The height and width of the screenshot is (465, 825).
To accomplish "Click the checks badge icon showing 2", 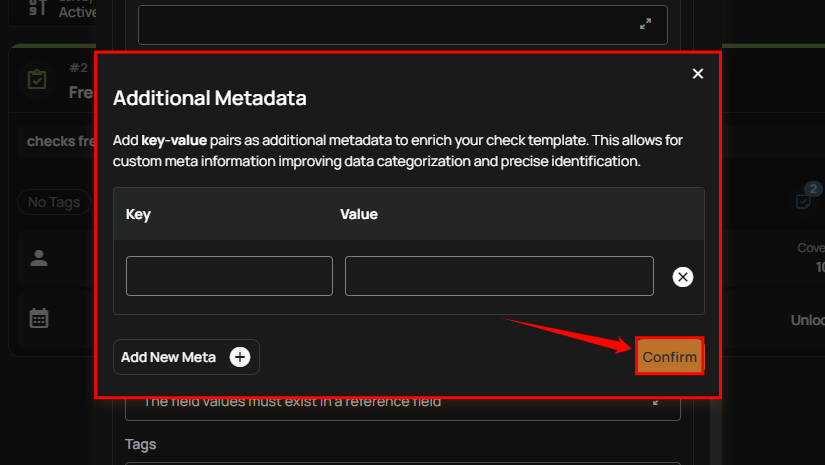I will click(x=805, y=199).
